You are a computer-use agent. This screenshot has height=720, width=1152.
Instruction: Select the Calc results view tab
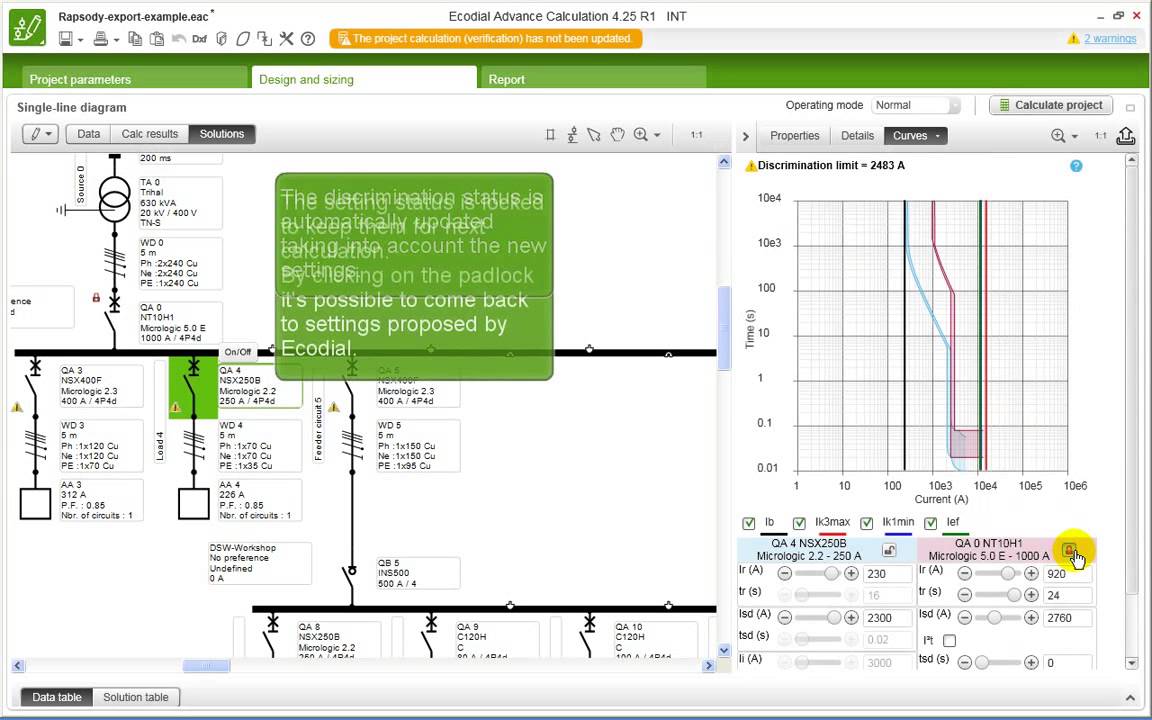[150, 134]
